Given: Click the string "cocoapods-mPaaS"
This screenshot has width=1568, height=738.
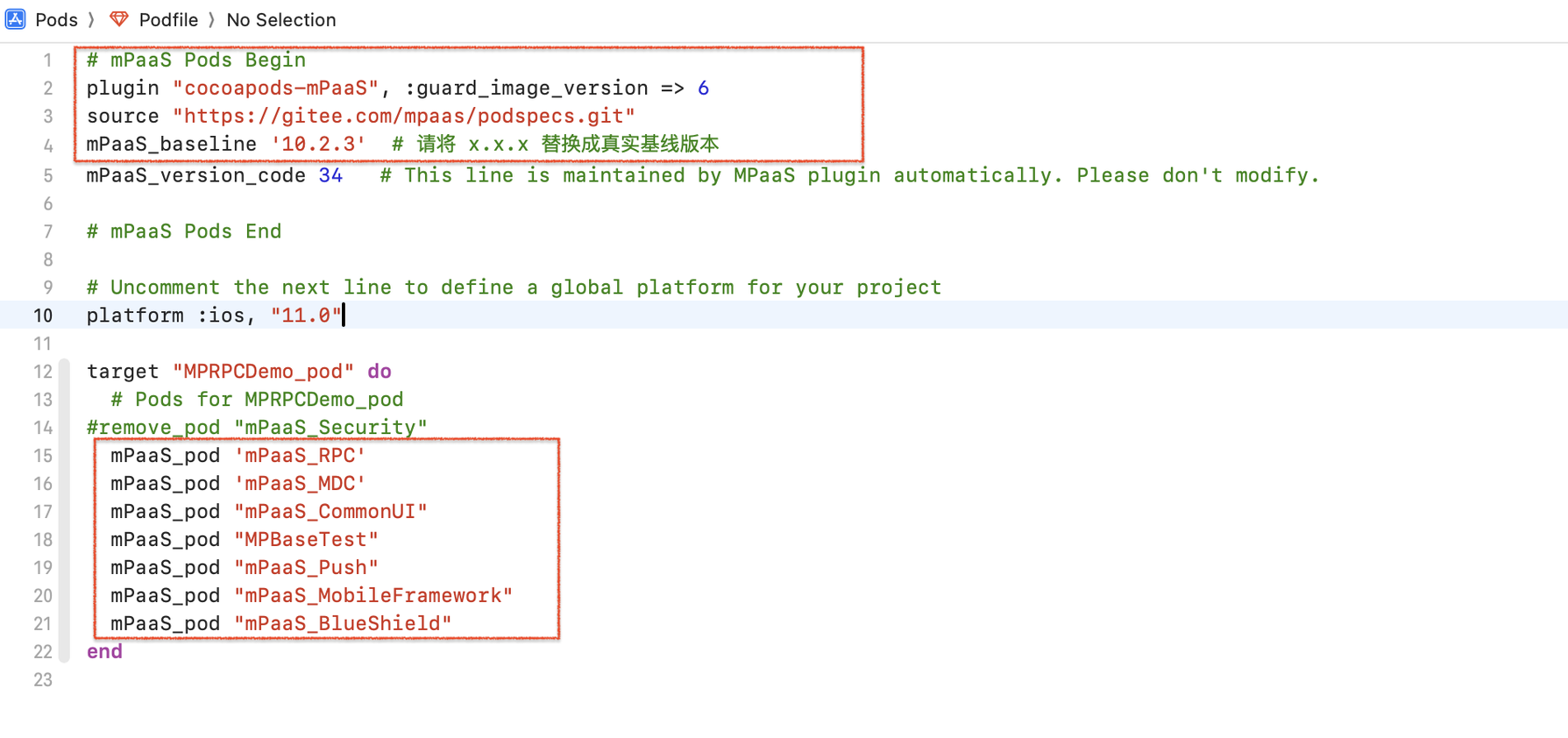Looking at the screenshot, I should click(275, 88).
